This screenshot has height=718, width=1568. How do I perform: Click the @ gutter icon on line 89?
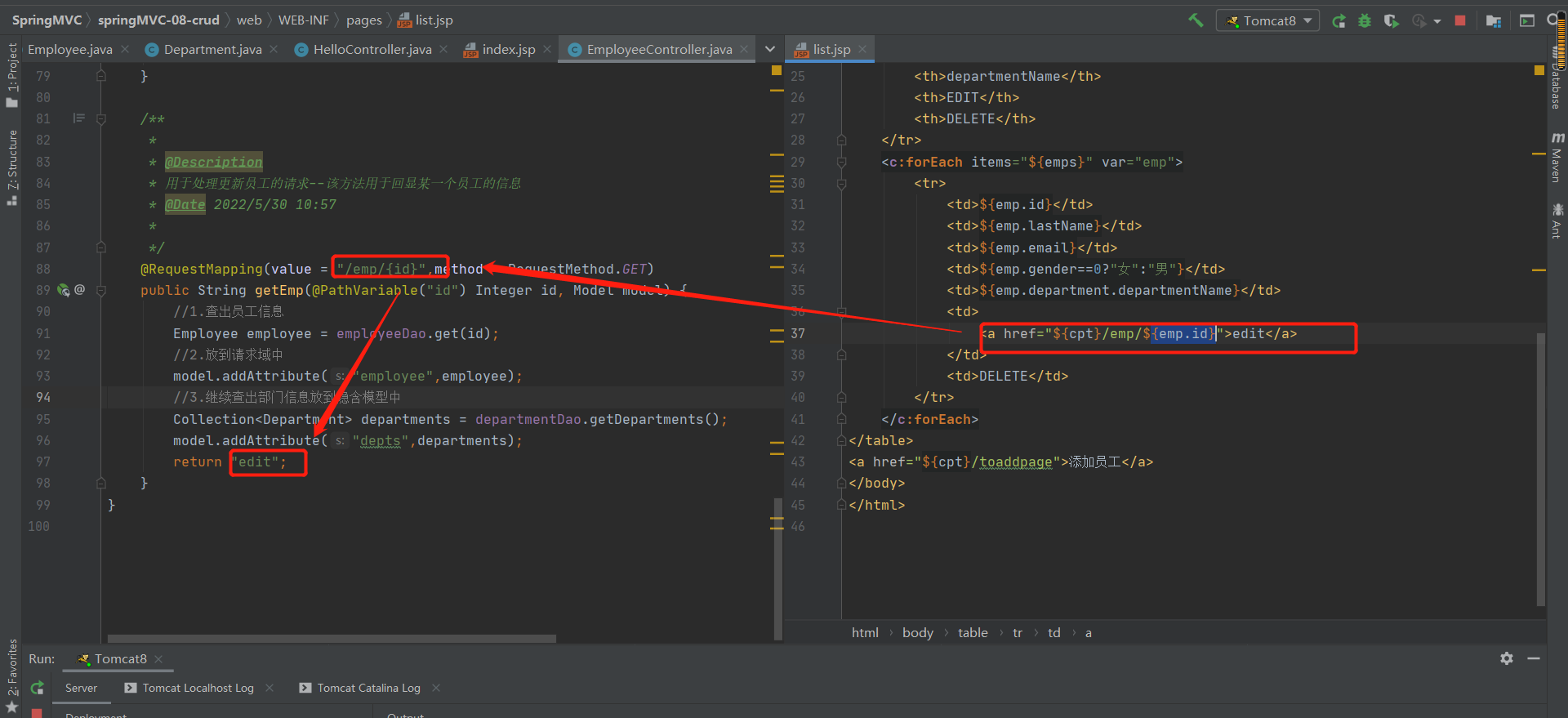[x=79, y=289]
